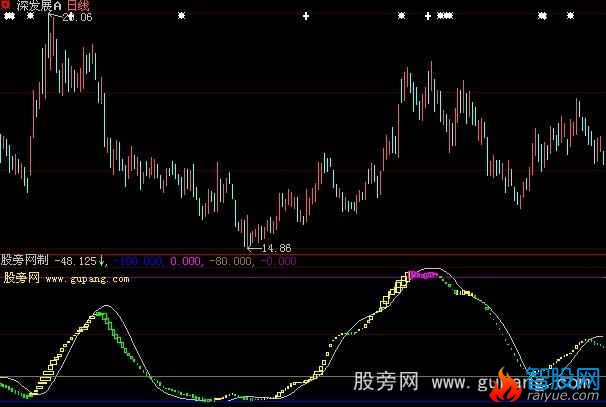
Task: Click the purple 0.000 indicator value
Action: tap(185, 262)
